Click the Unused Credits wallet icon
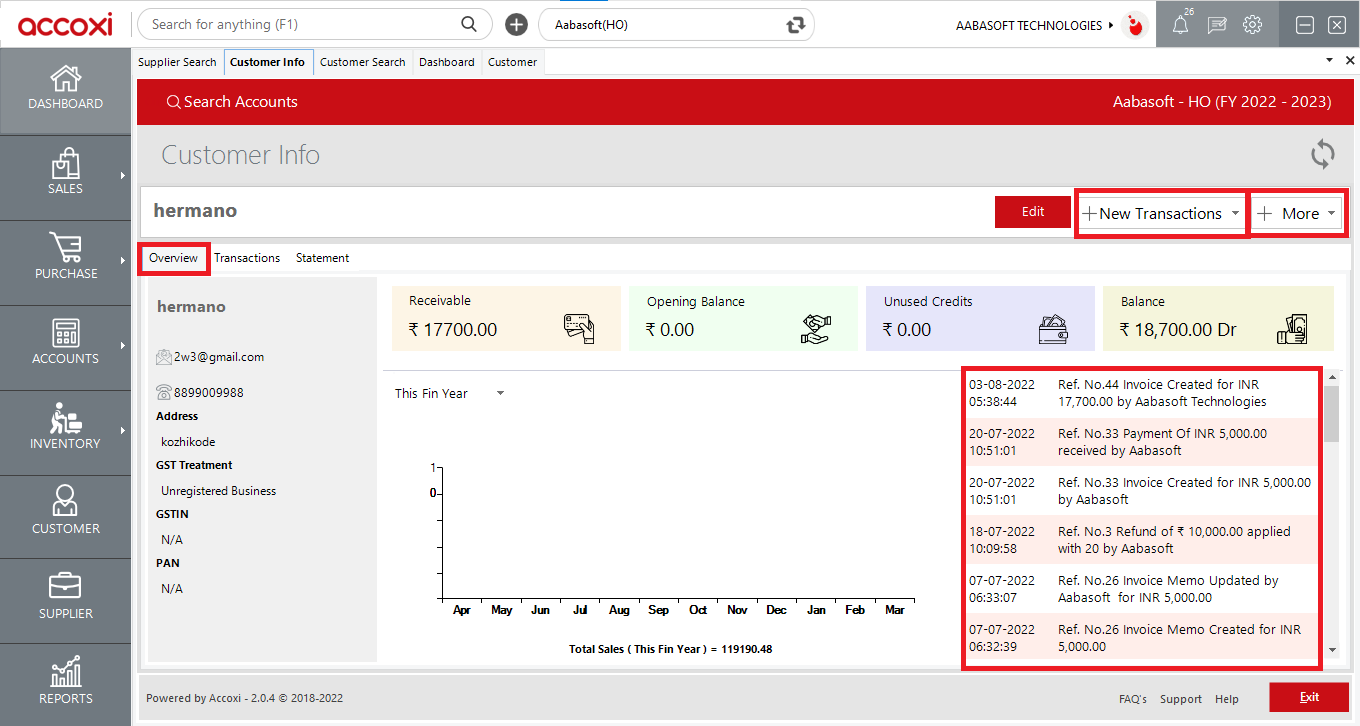The height and width of the screenshot is (726, 1360). [1052, 328]
